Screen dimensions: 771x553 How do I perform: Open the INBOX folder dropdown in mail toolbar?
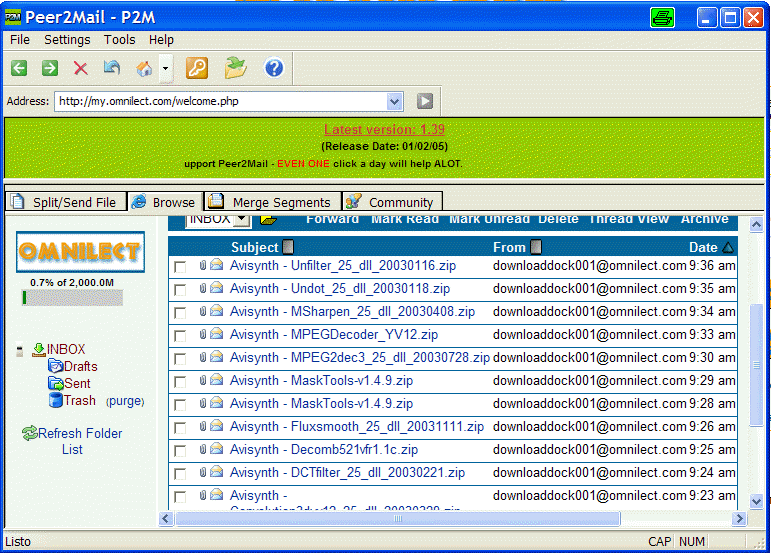[241, 220]
